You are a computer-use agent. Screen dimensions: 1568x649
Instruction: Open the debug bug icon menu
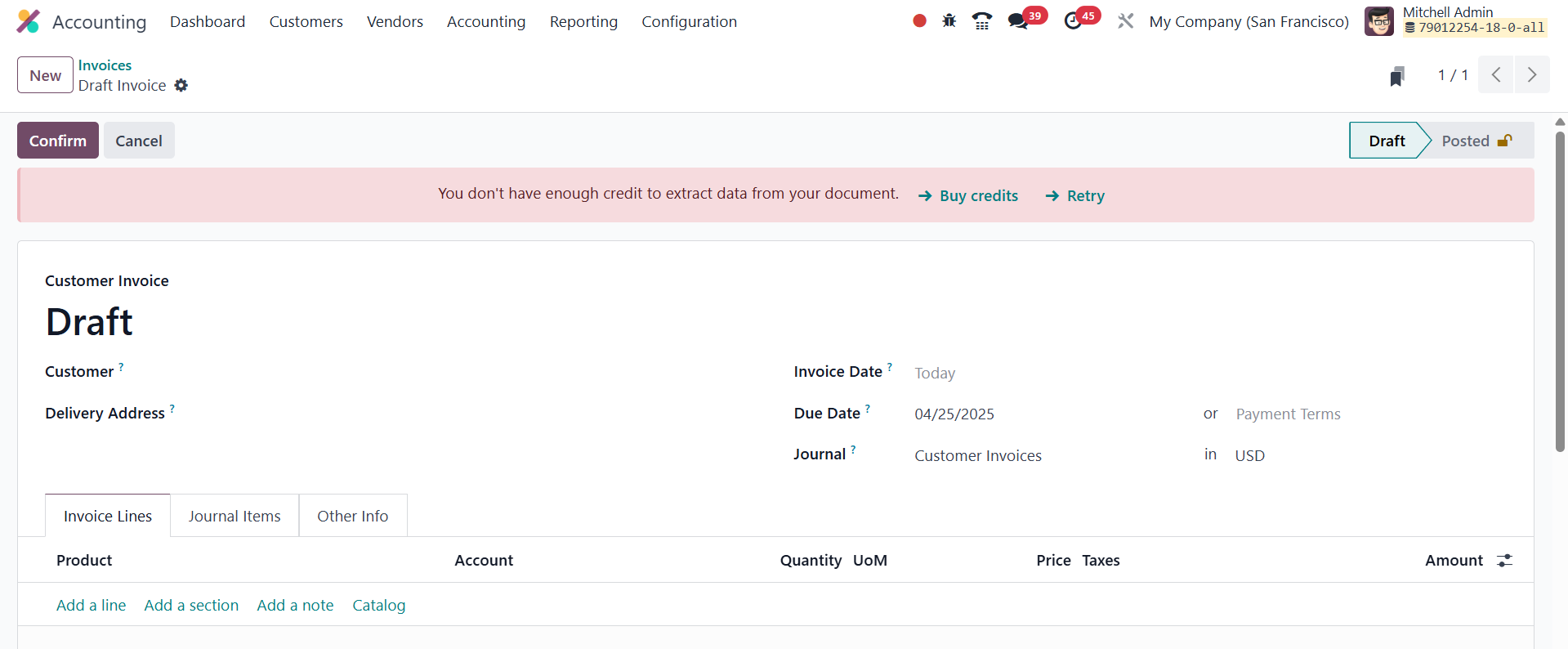pos(949,21)
